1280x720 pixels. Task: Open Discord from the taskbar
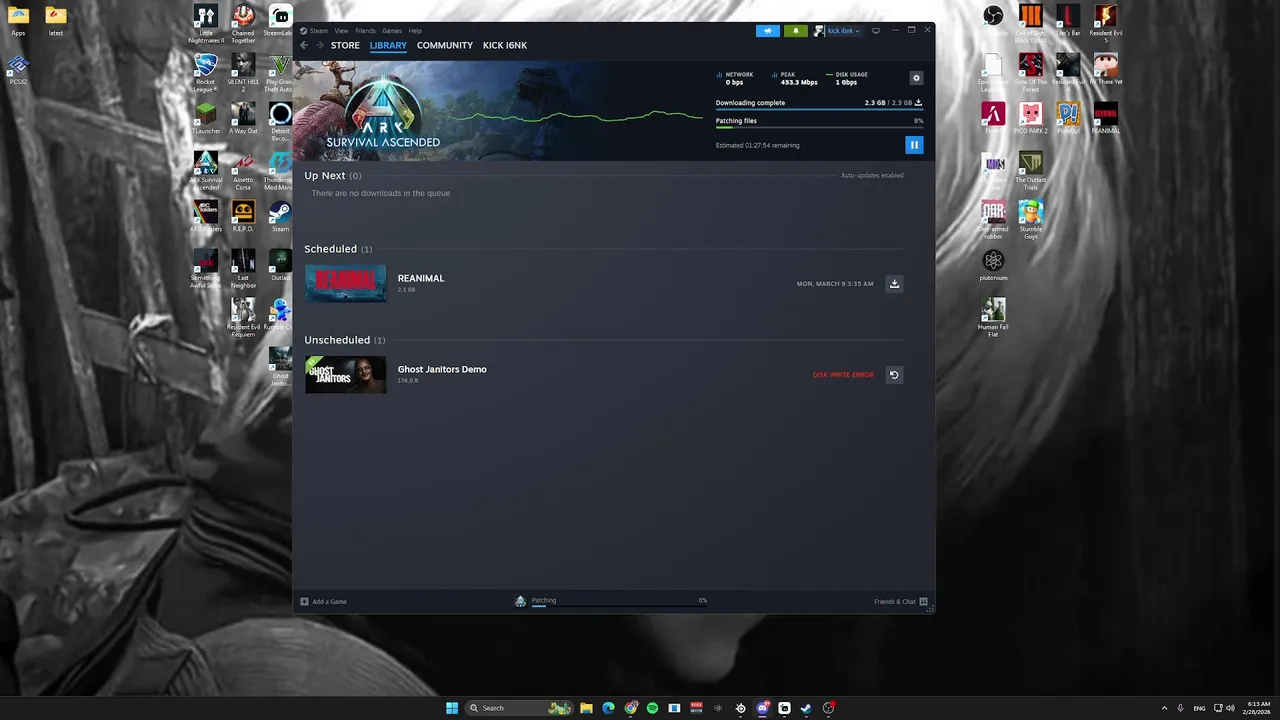(x=762, y=708)
